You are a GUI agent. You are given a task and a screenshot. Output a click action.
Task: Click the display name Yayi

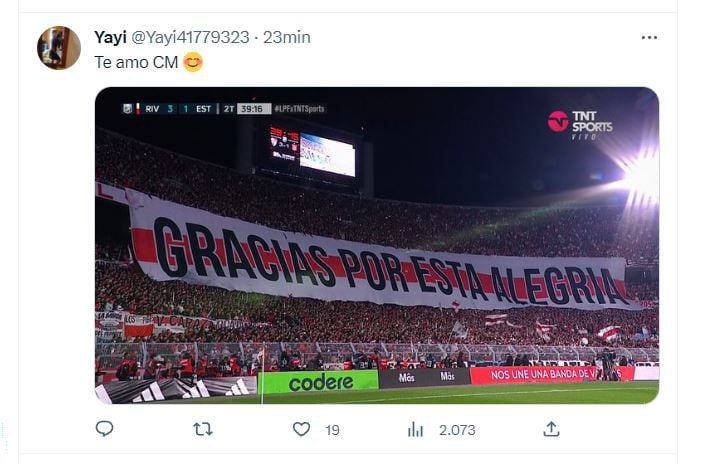110,37
